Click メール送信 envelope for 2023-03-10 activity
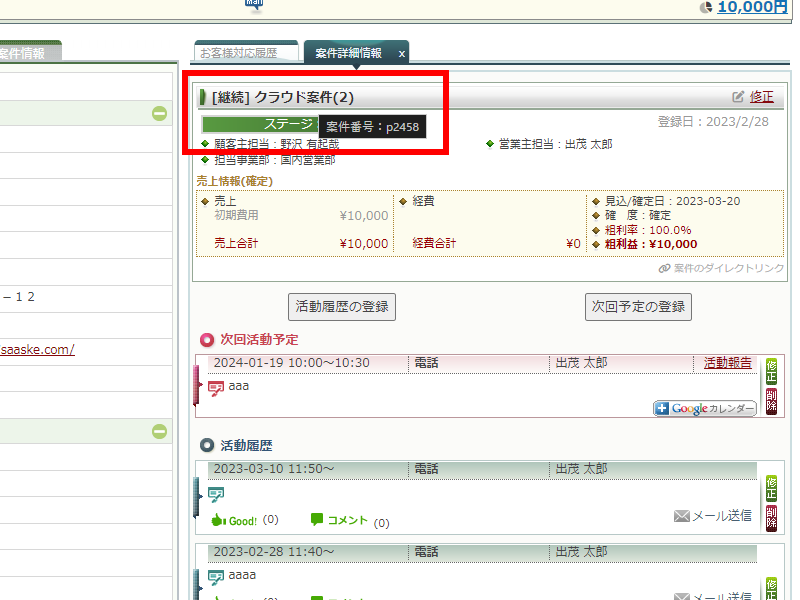 [x=713, y=516]
